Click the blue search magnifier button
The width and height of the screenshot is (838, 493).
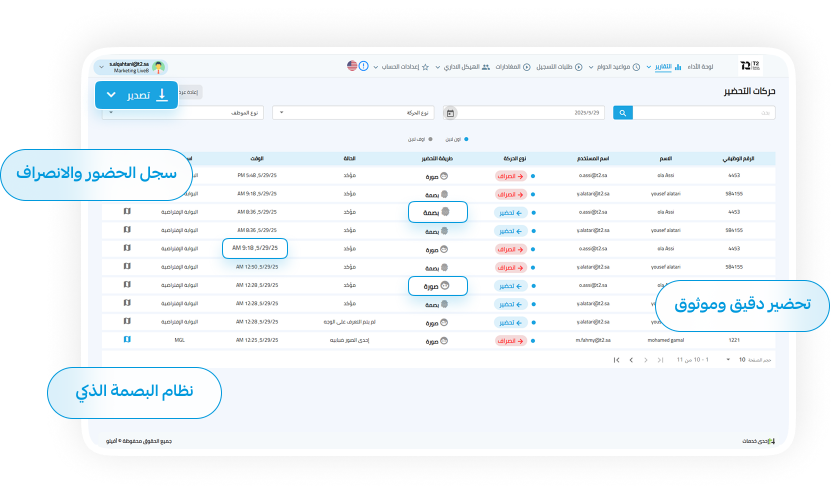623,113
